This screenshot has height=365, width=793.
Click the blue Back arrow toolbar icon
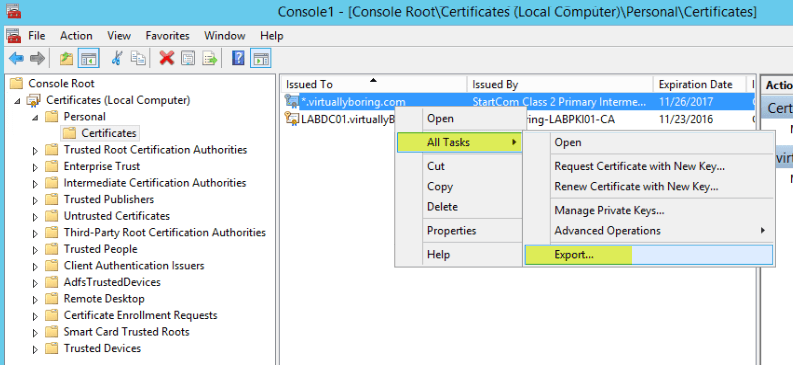pos(16,59)
